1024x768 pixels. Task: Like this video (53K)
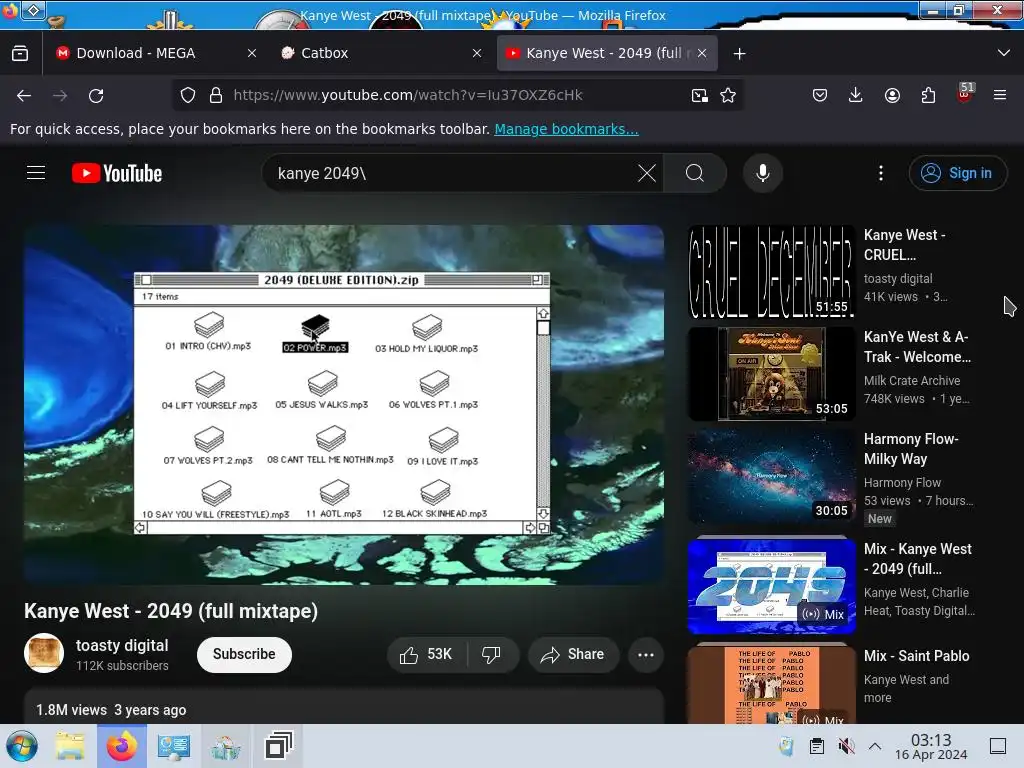[x=426, y=654]
